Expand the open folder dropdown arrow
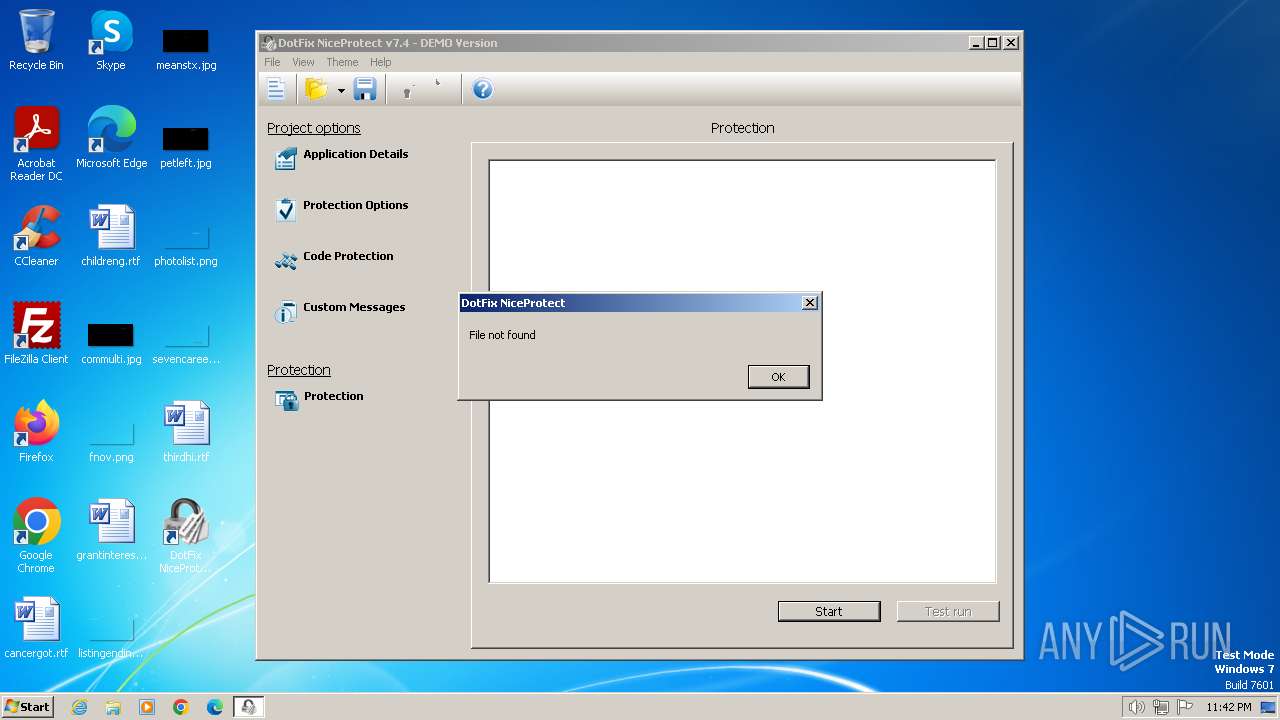 tap(341, 91)
